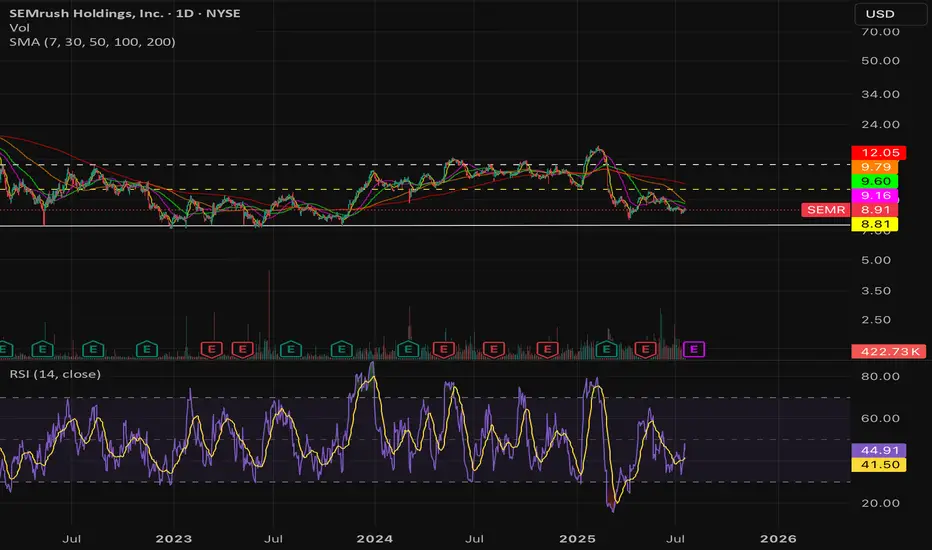Image resolution: width=932 pixels, height=550 pixels.
Task: Click the yellow 41.50 RSI average label
Action: click(879, 464)
